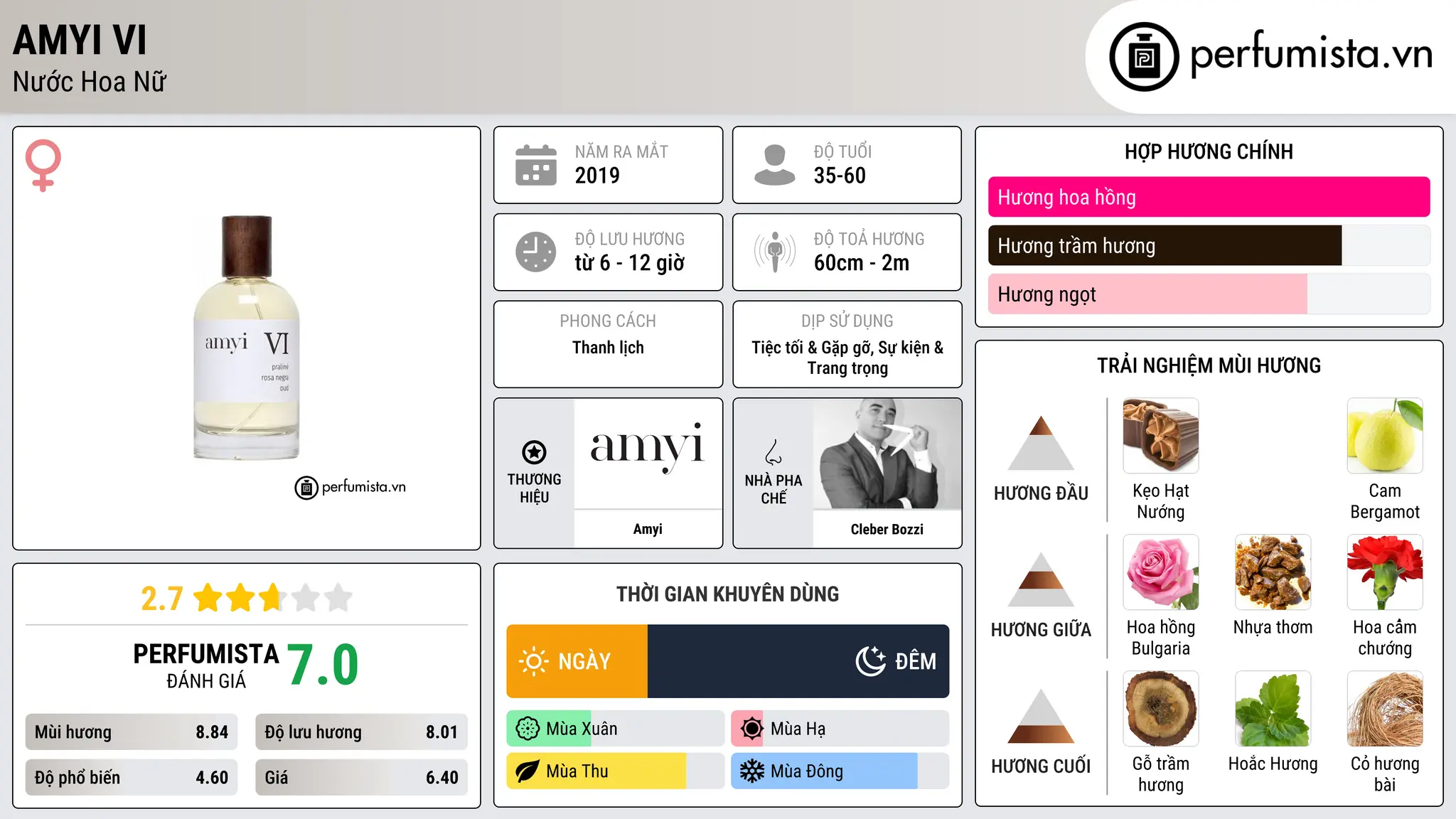1456x819 pixels.
Task: Click the sillage value 60cm - 2m
Action: (x=862, y=263)
